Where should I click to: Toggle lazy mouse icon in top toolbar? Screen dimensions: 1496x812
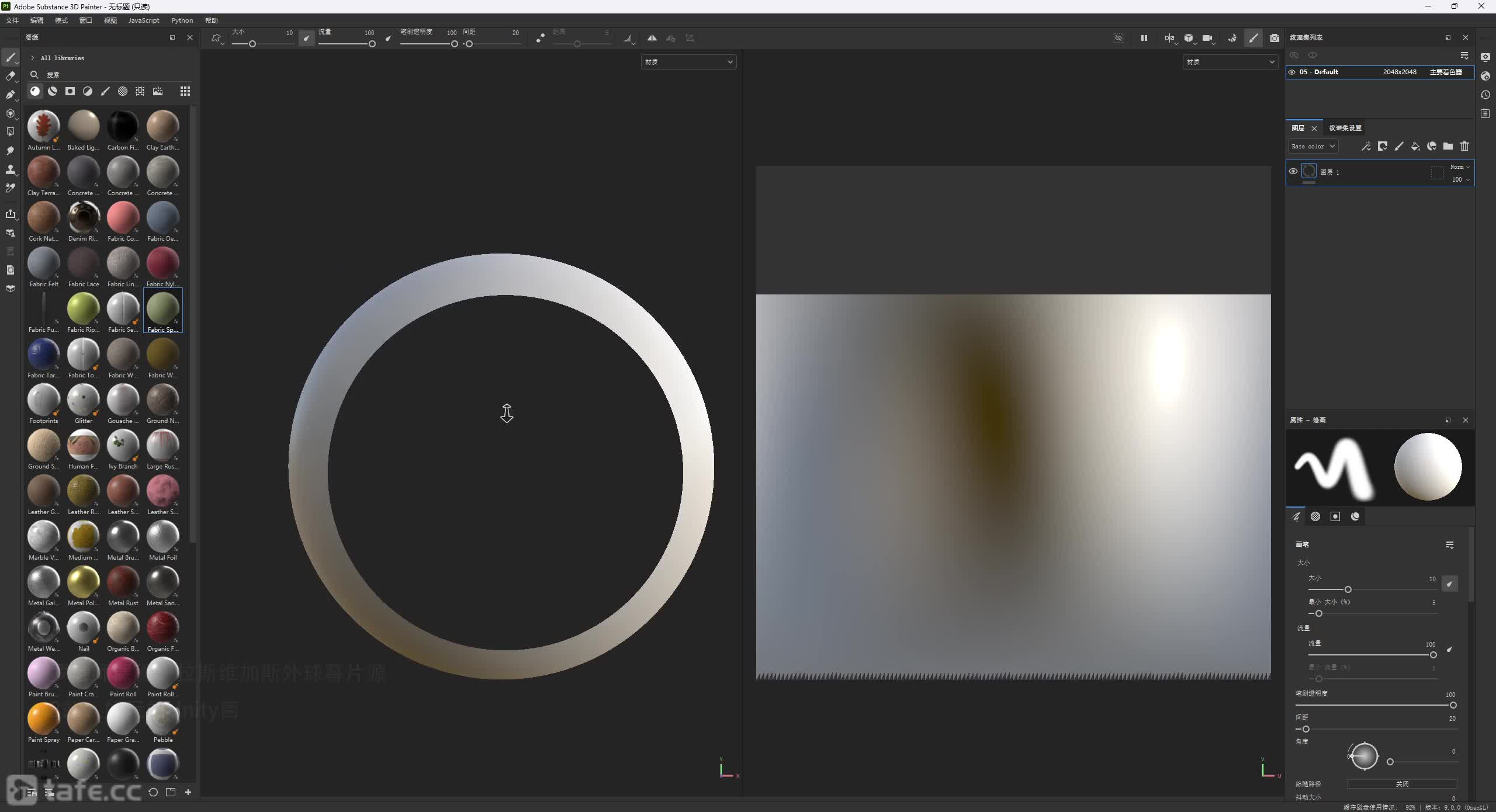tap(541, 38)
